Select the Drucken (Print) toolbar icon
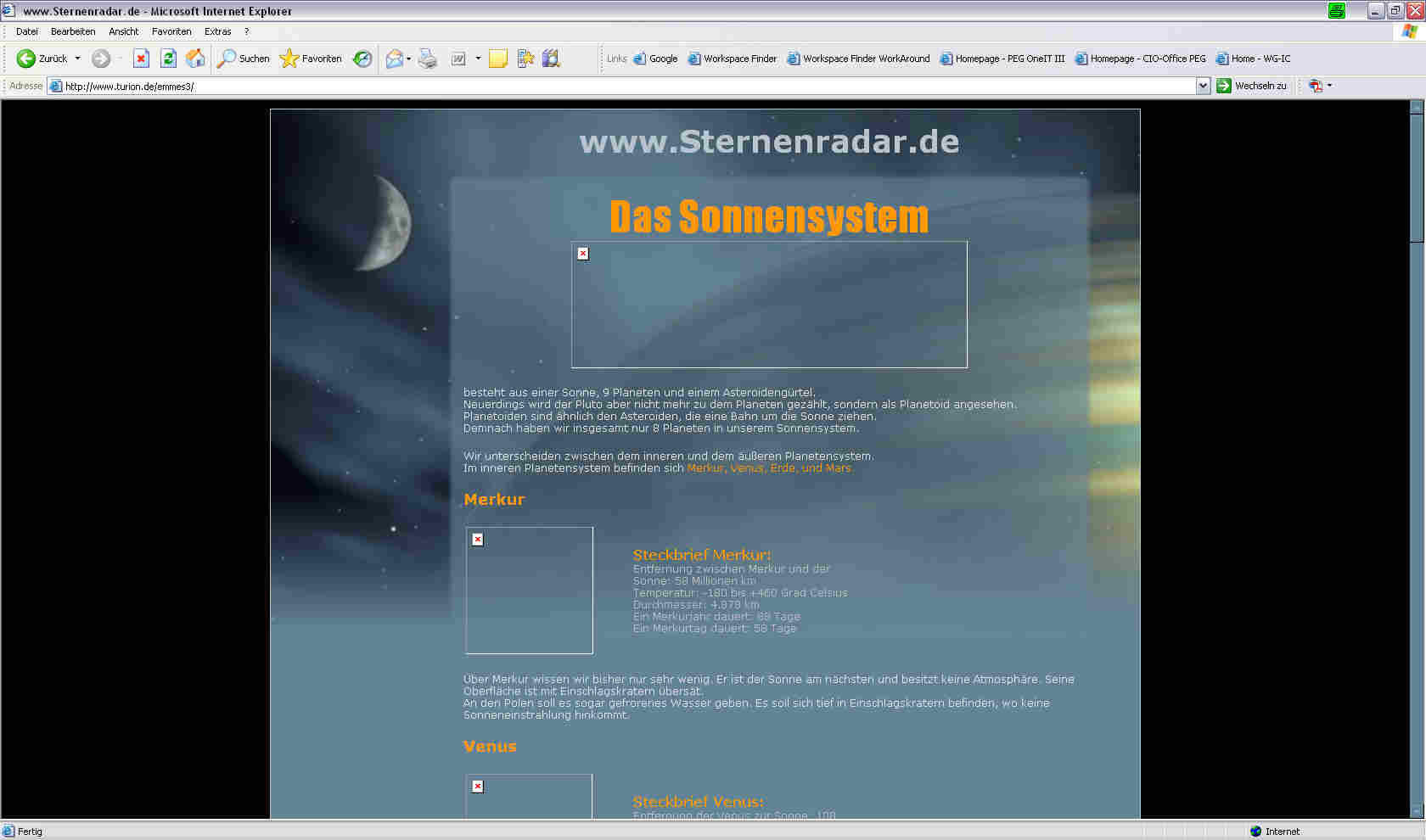 (428, 59)
